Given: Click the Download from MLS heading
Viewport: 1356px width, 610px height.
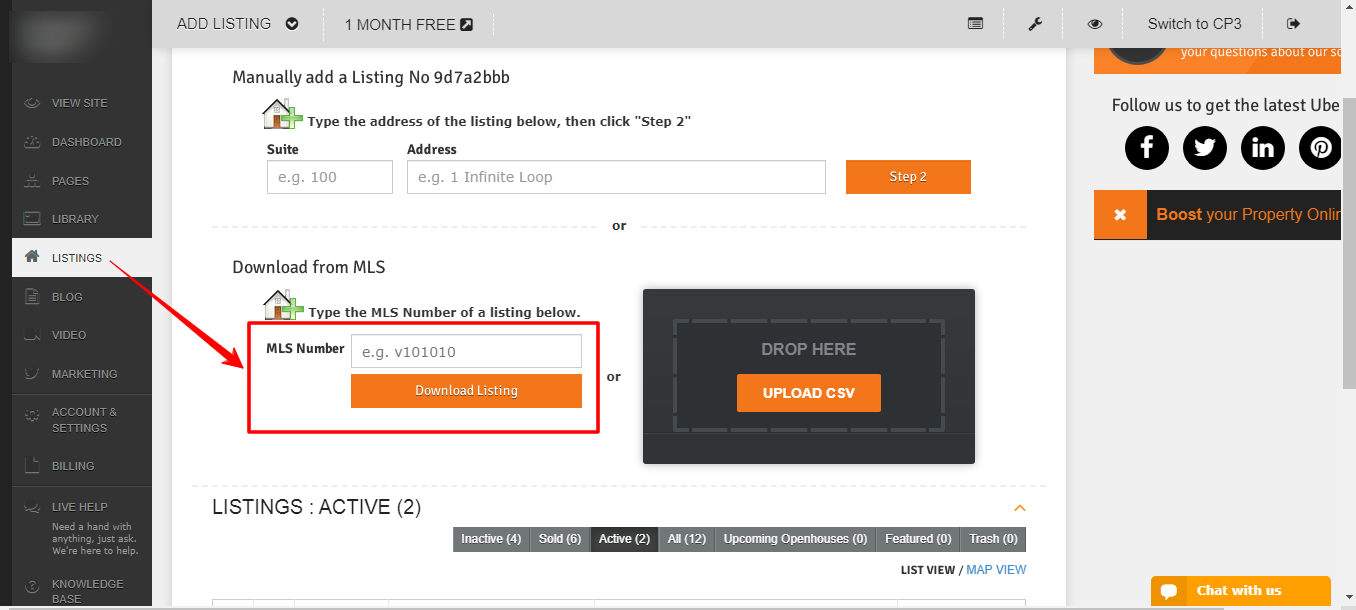Looking at the screenshot, I should coord(309,267).
